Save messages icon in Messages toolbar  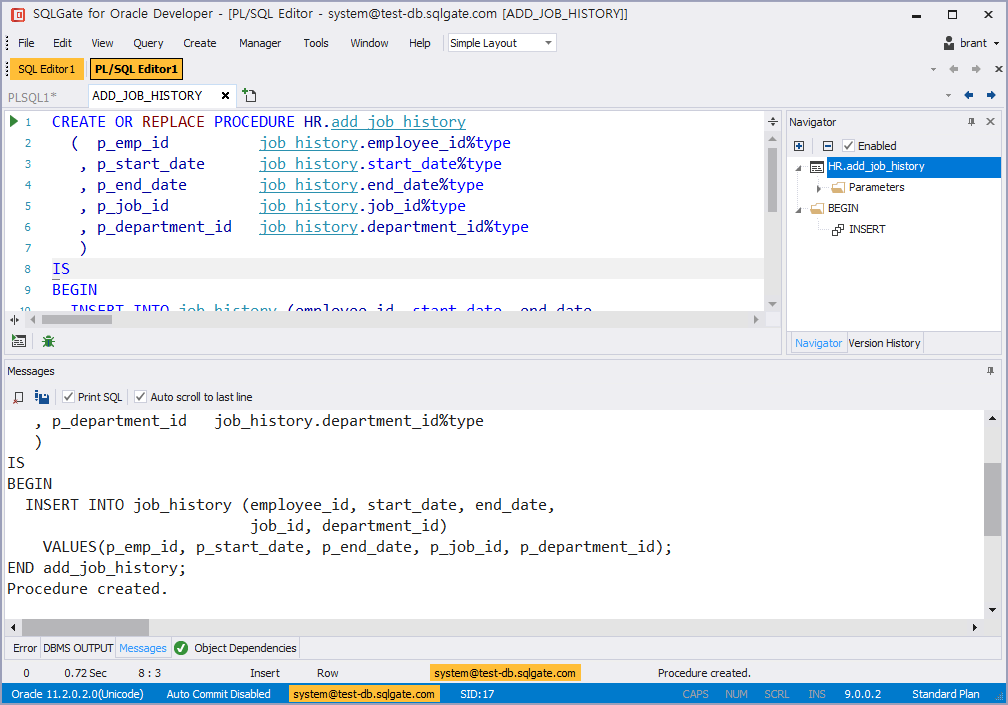(x=42, y=397)
